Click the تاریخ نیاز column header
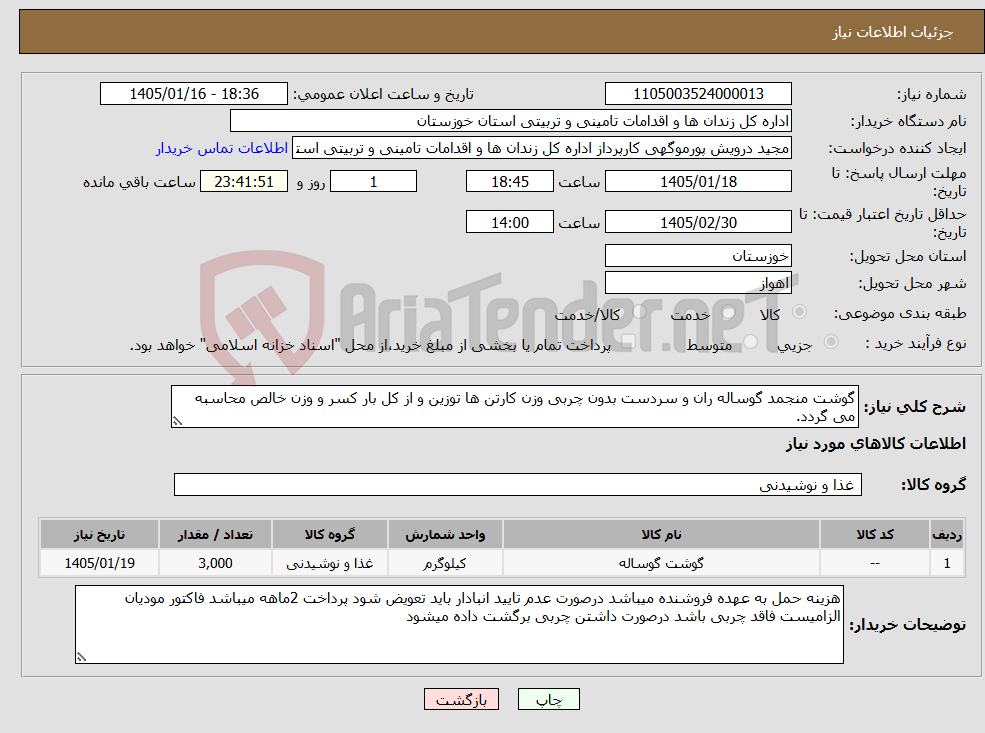985x733 pixels. tap(99, 535)
